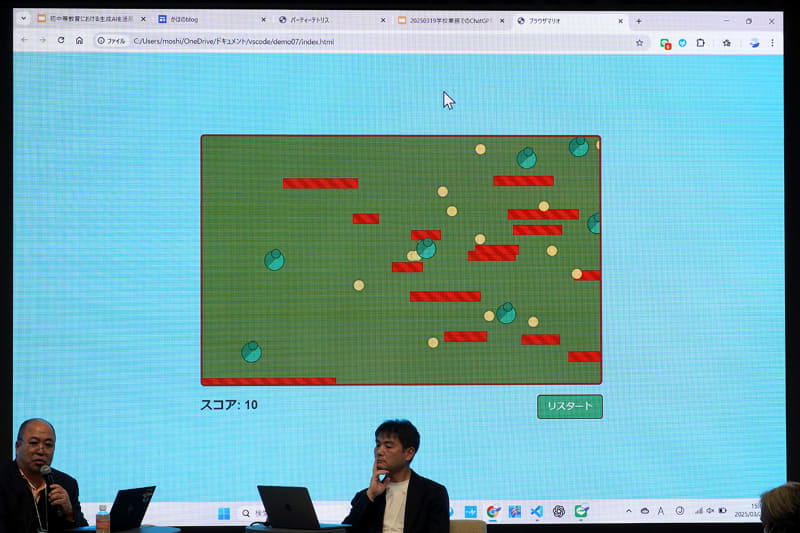Open the volume speaker tray icon
This screenshot has width=800, height=533.
pos(710,510)
